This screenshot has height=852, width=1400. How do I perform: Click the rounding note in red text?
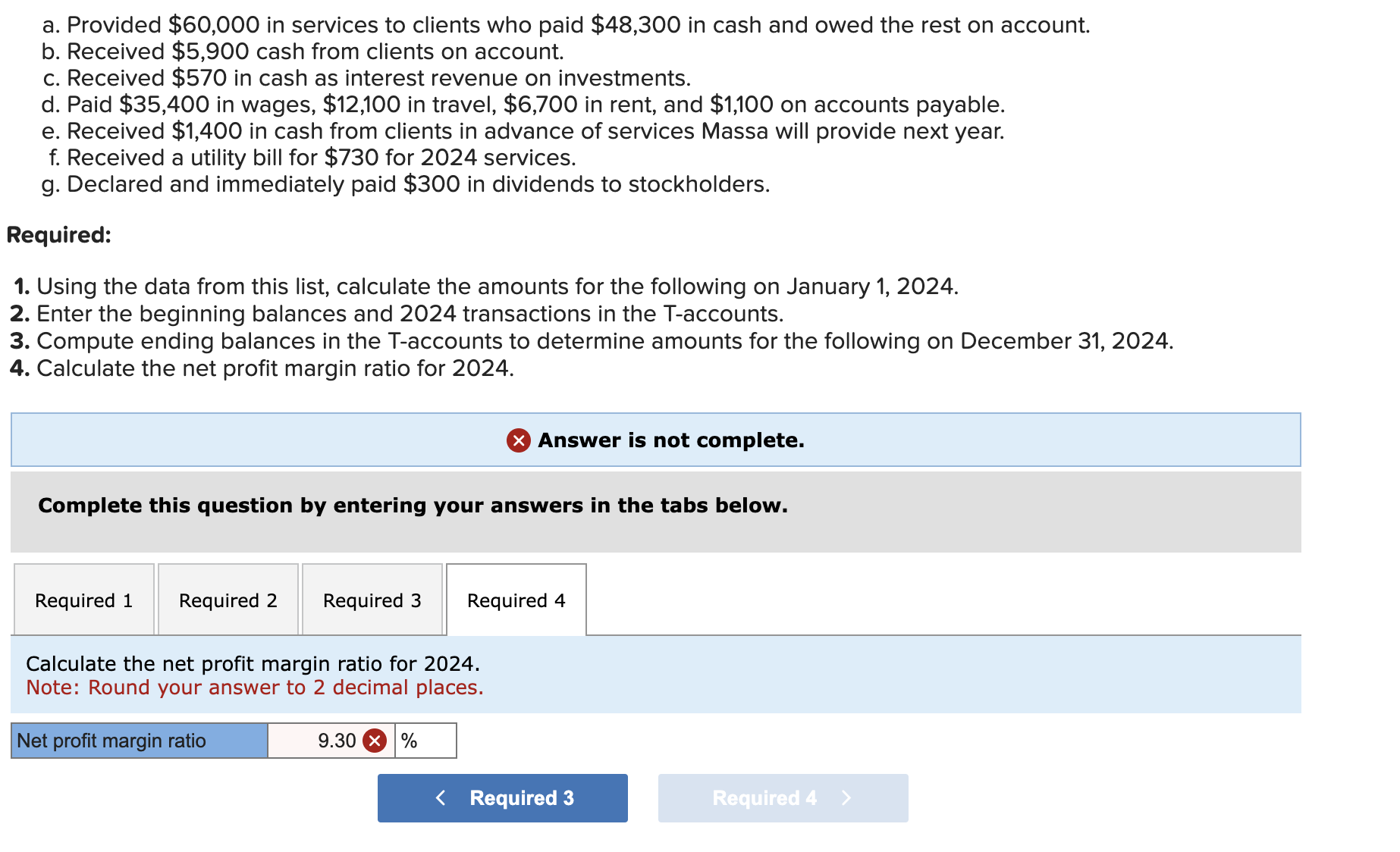pyautogui.click(x=254, y=688)
